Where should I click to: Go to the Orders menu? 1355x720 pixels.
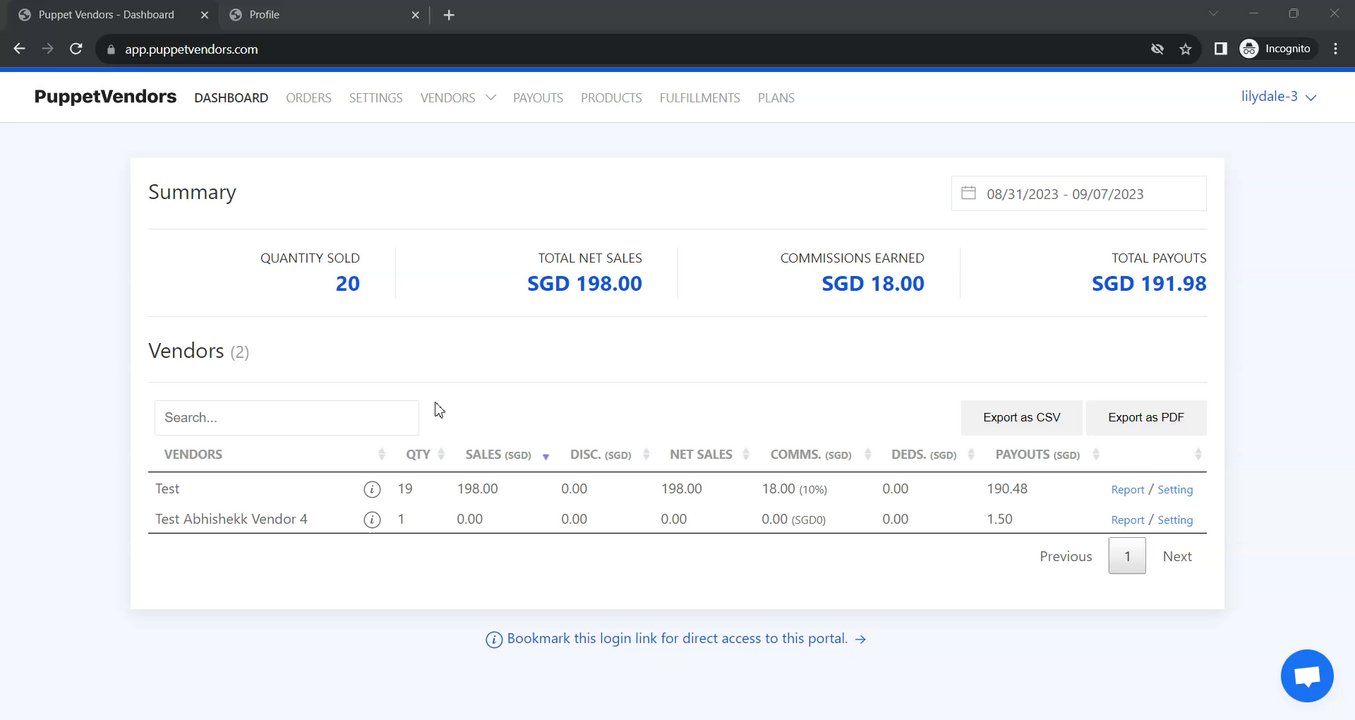click(x=308, y=98)
